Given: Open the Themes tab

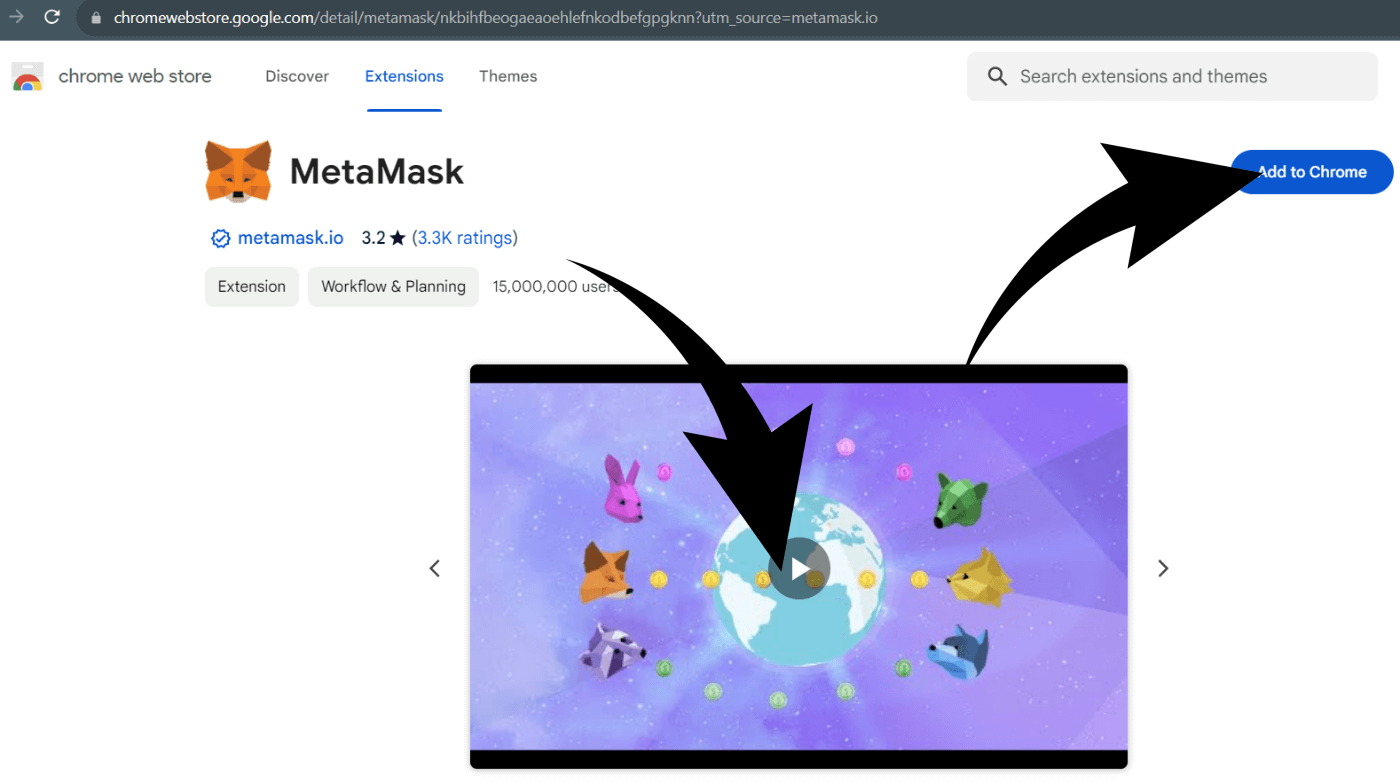Looking at the screenshot, I should [x=508, y=76].
